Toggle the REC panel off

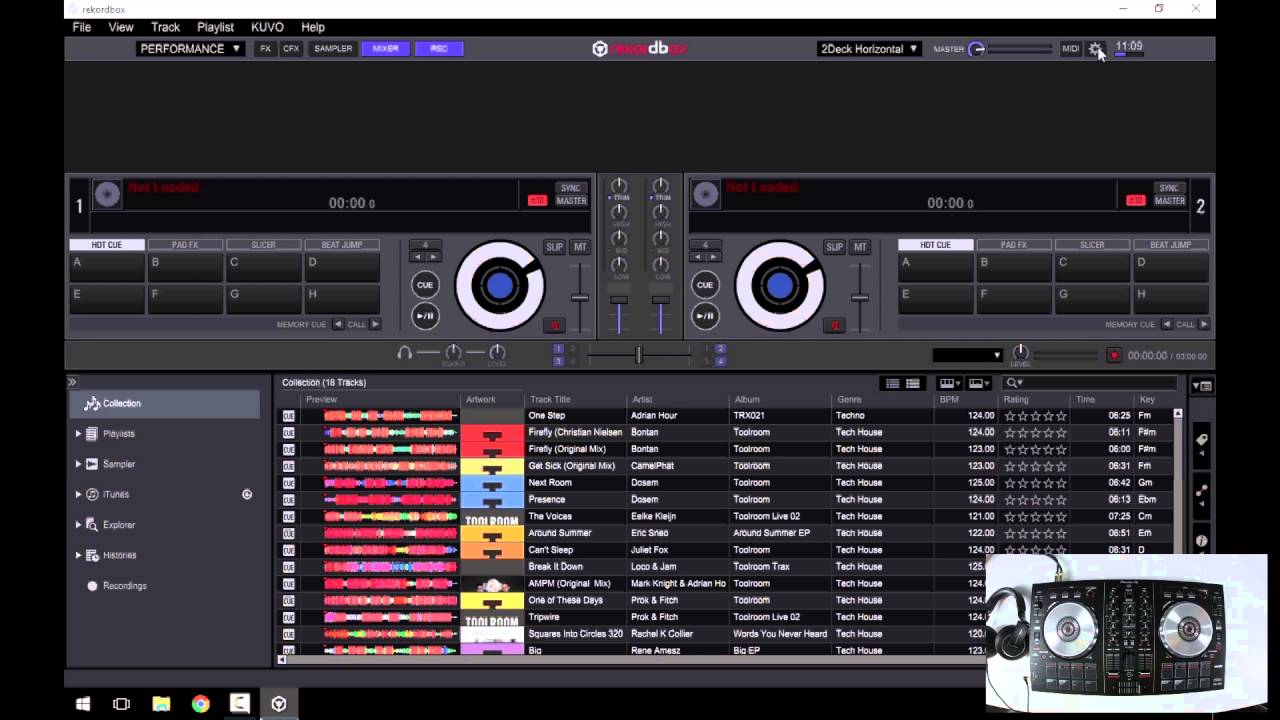pyautogui.click(x=439, y=48)
